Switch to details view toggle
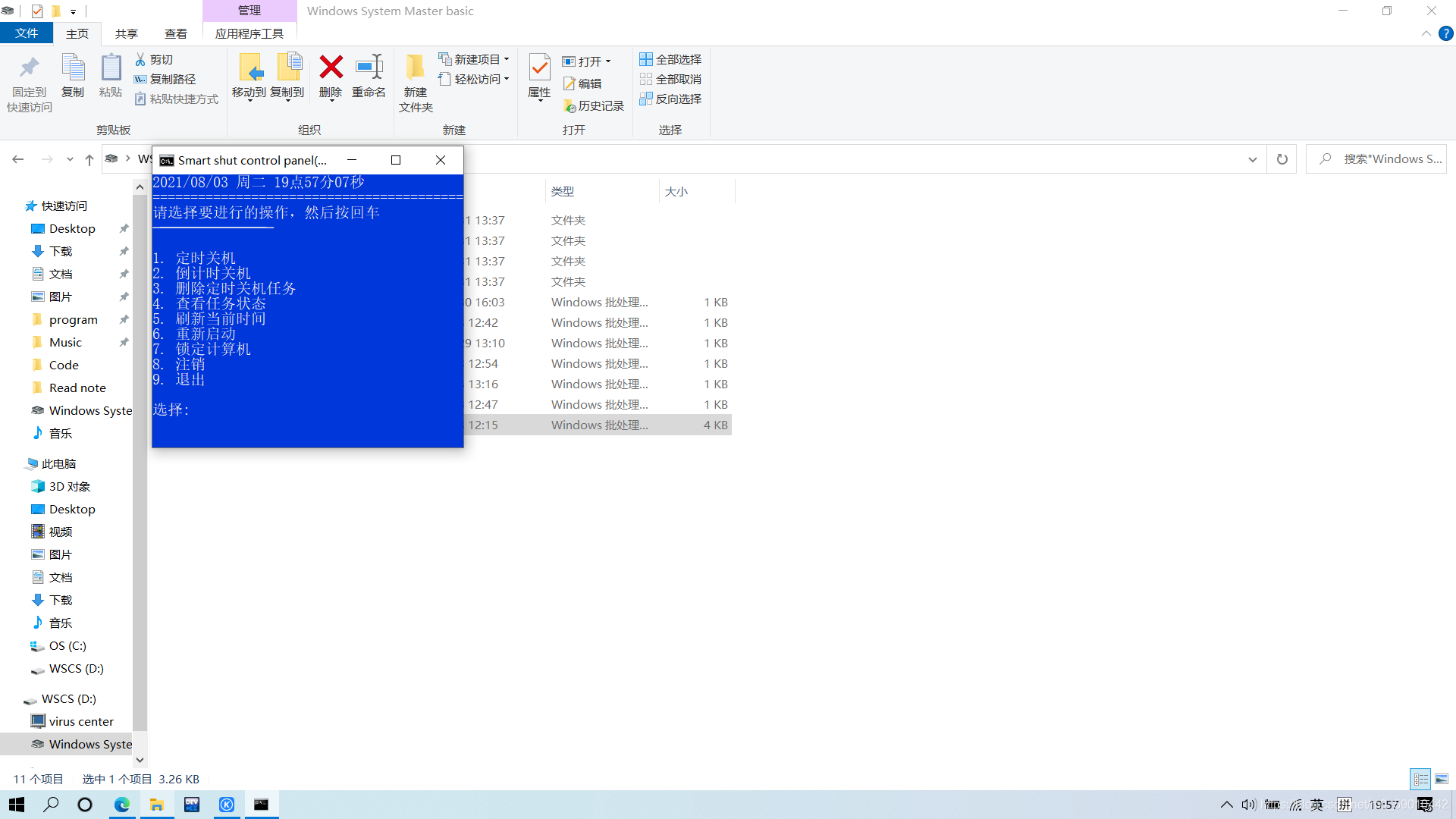Image resolution: width=1456 pixels, height=819 pixels. pyautogui.click(x=1420, y=779)
